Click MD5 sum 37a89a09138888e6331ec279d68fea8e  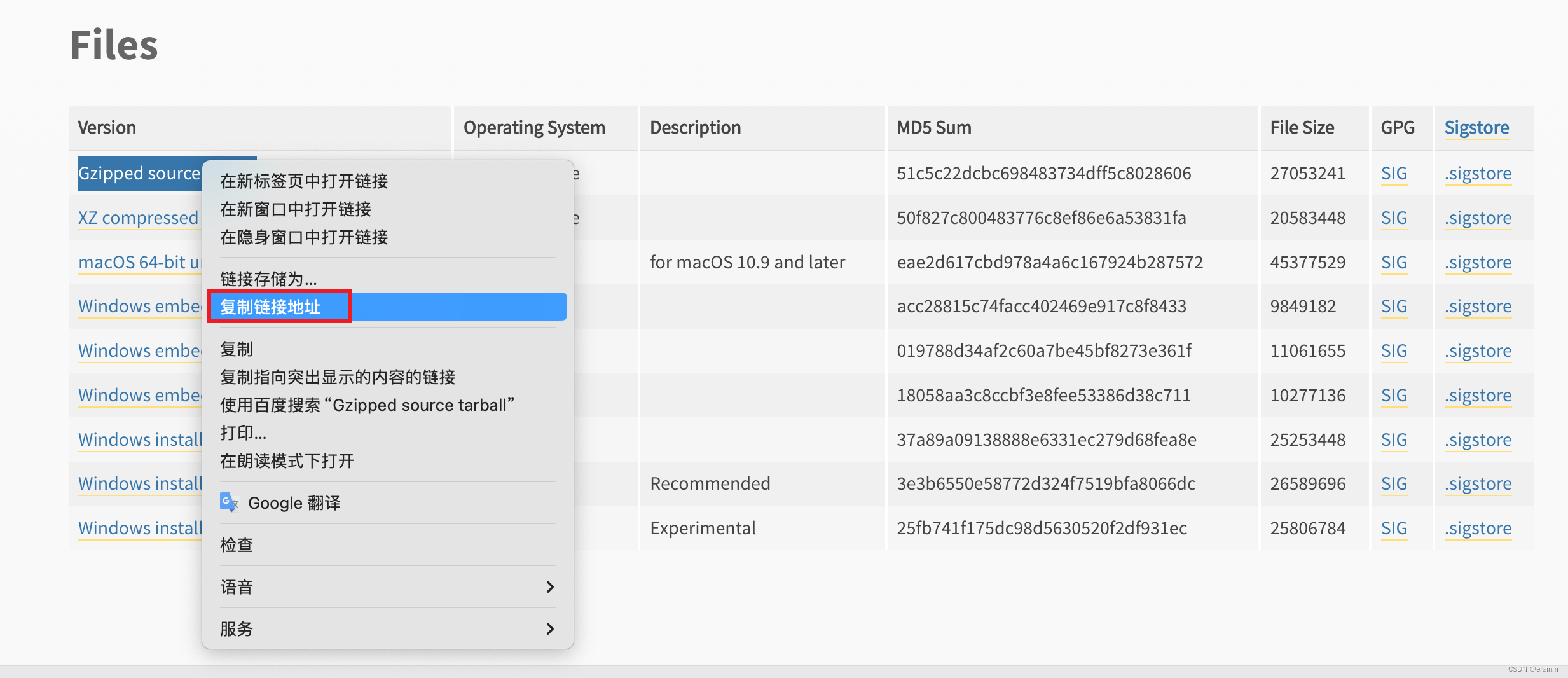click(1046, 439)
